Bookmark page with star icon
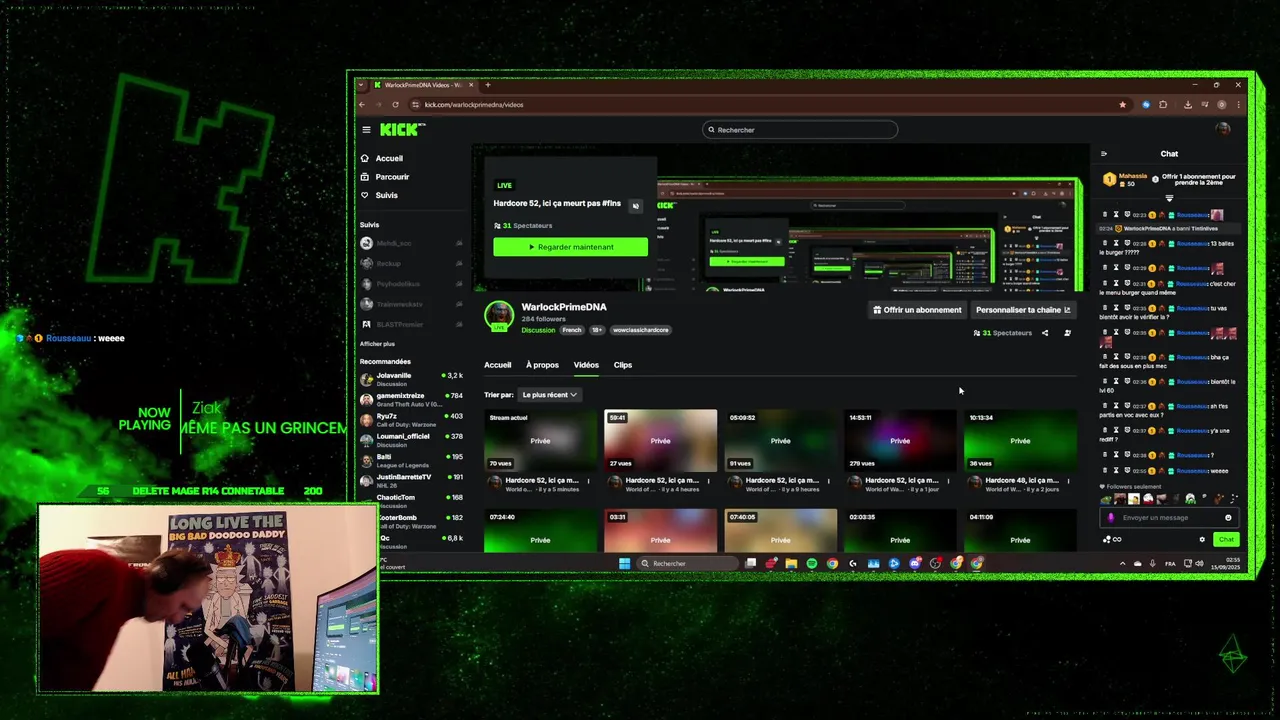Screen dimensions: 1280x720 click(x=1122, y=104)
